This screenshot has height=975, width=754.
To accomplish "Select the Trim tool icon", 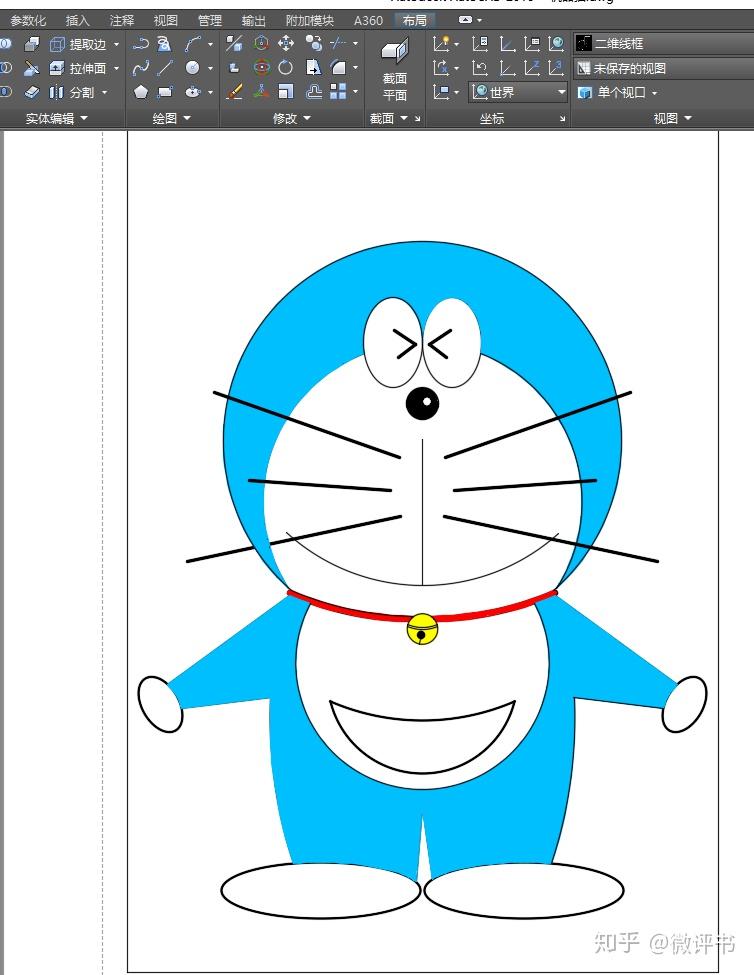I will point(338,44).
